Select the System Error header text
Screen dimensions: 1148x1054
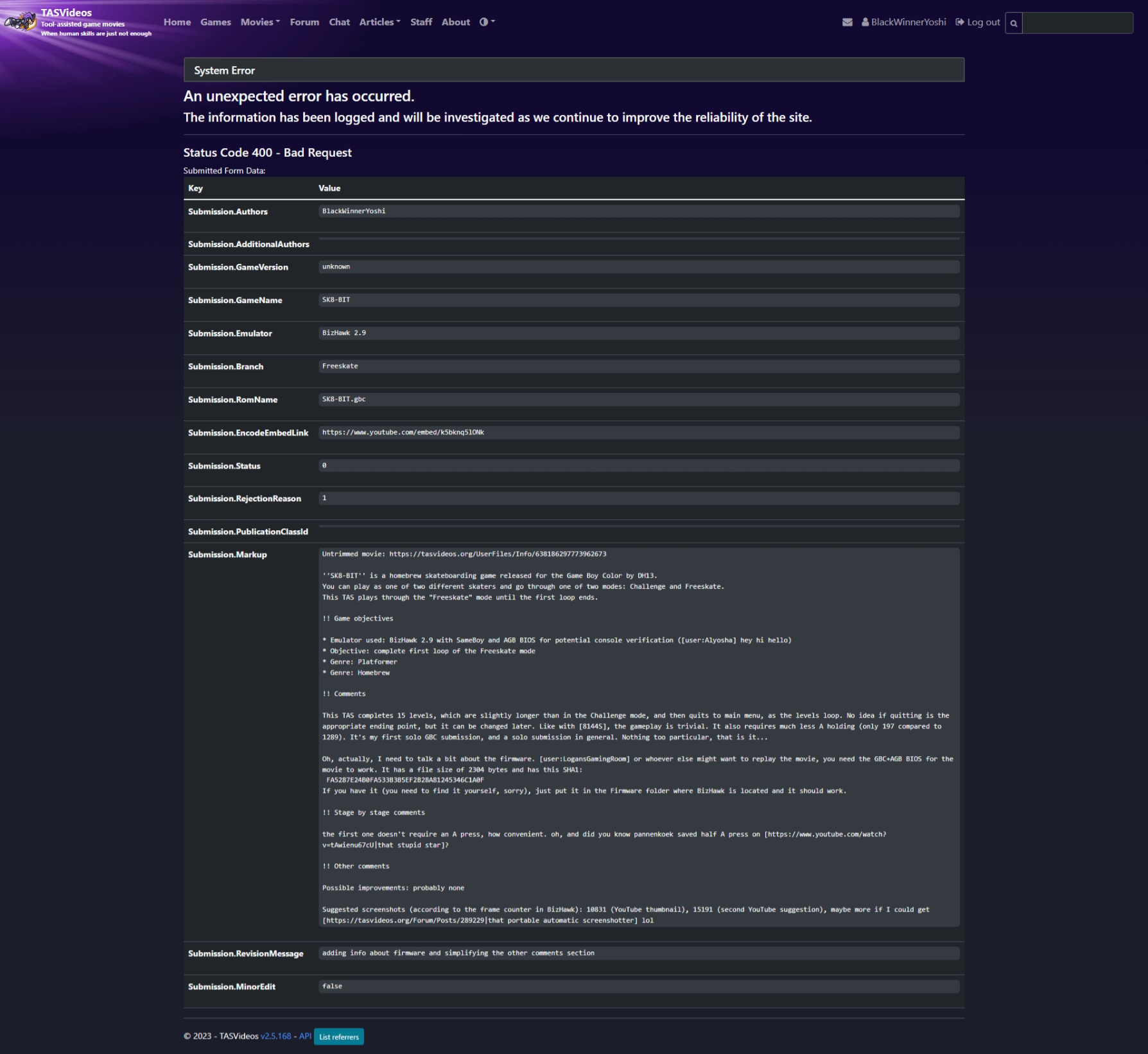click(225, 71)
